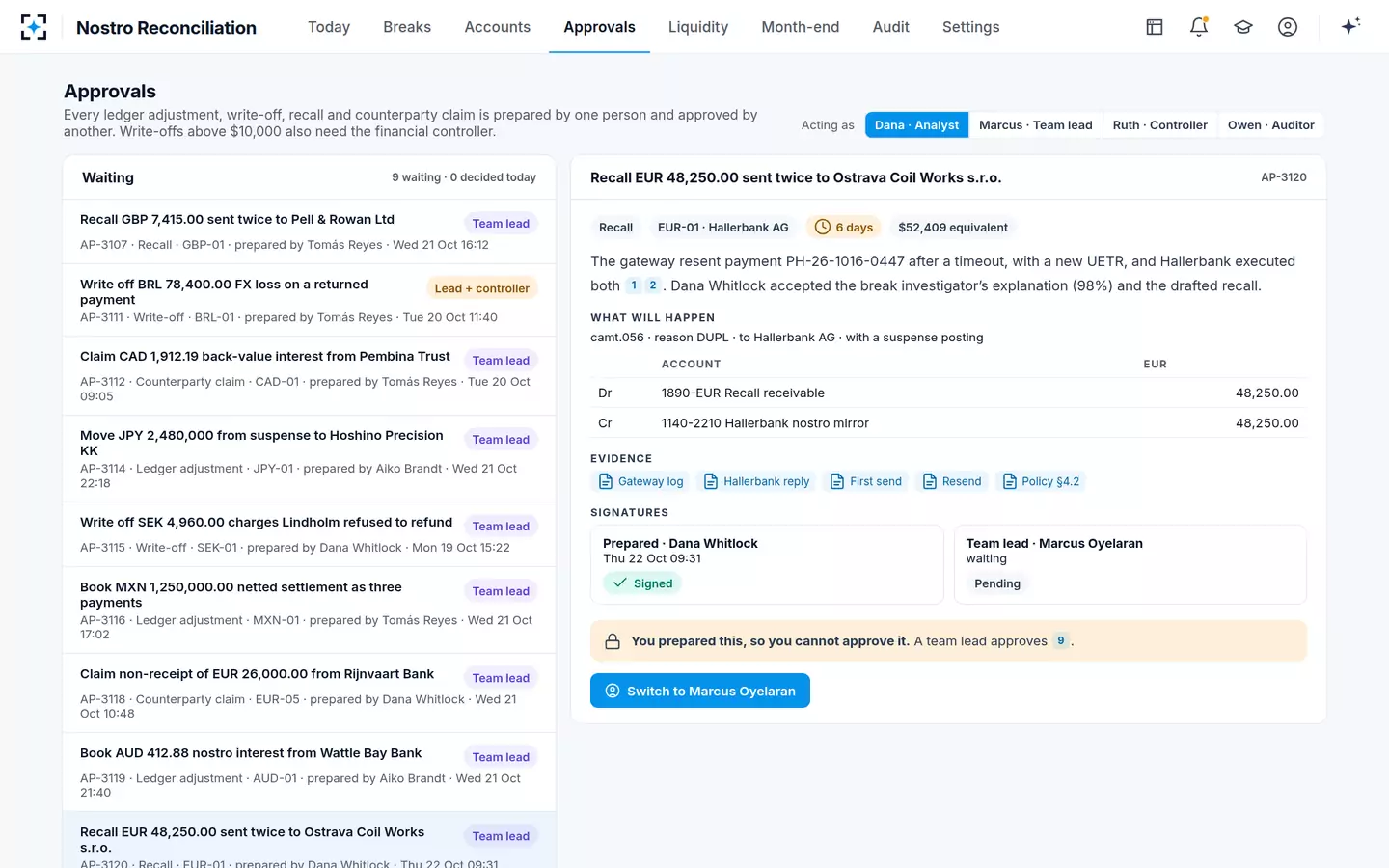This screenshot has height=868, width=1389.
Task: Act as Owen · Auditor
Action: pyautogui.click(x=1271, y=125)
